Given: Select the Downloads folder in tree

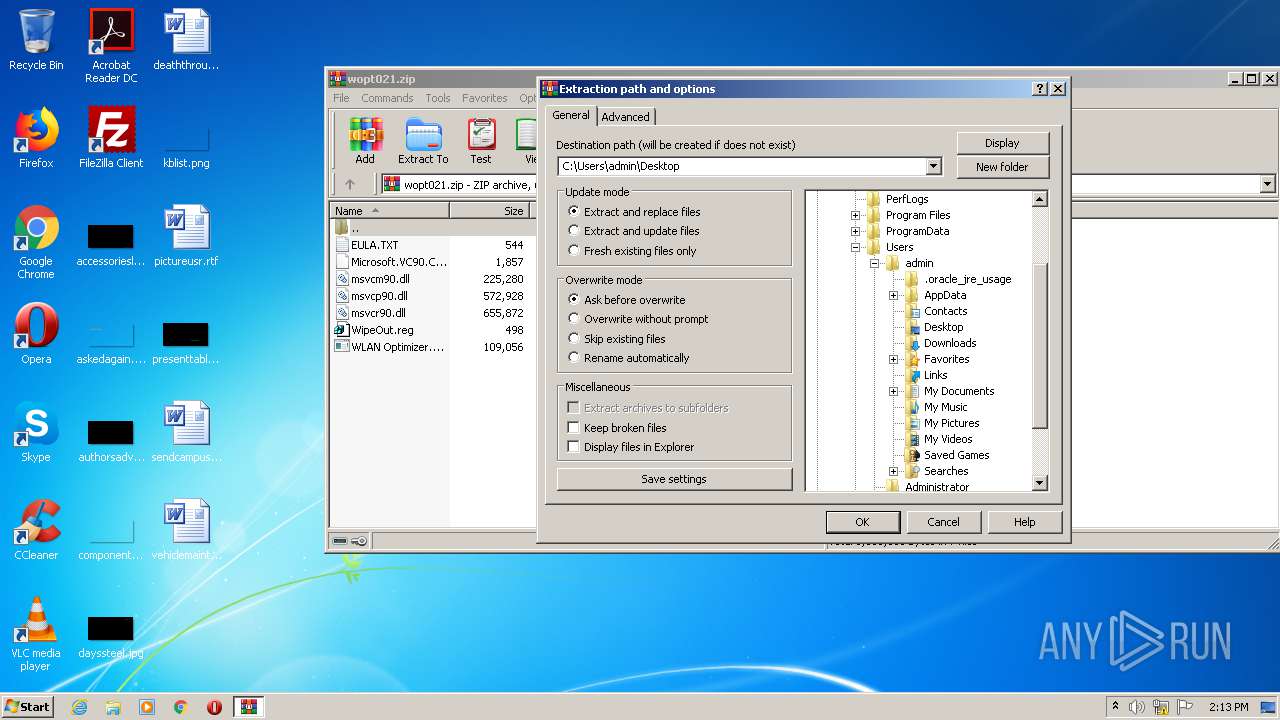Looking at the screenshot, I should [x=949, y=343].
